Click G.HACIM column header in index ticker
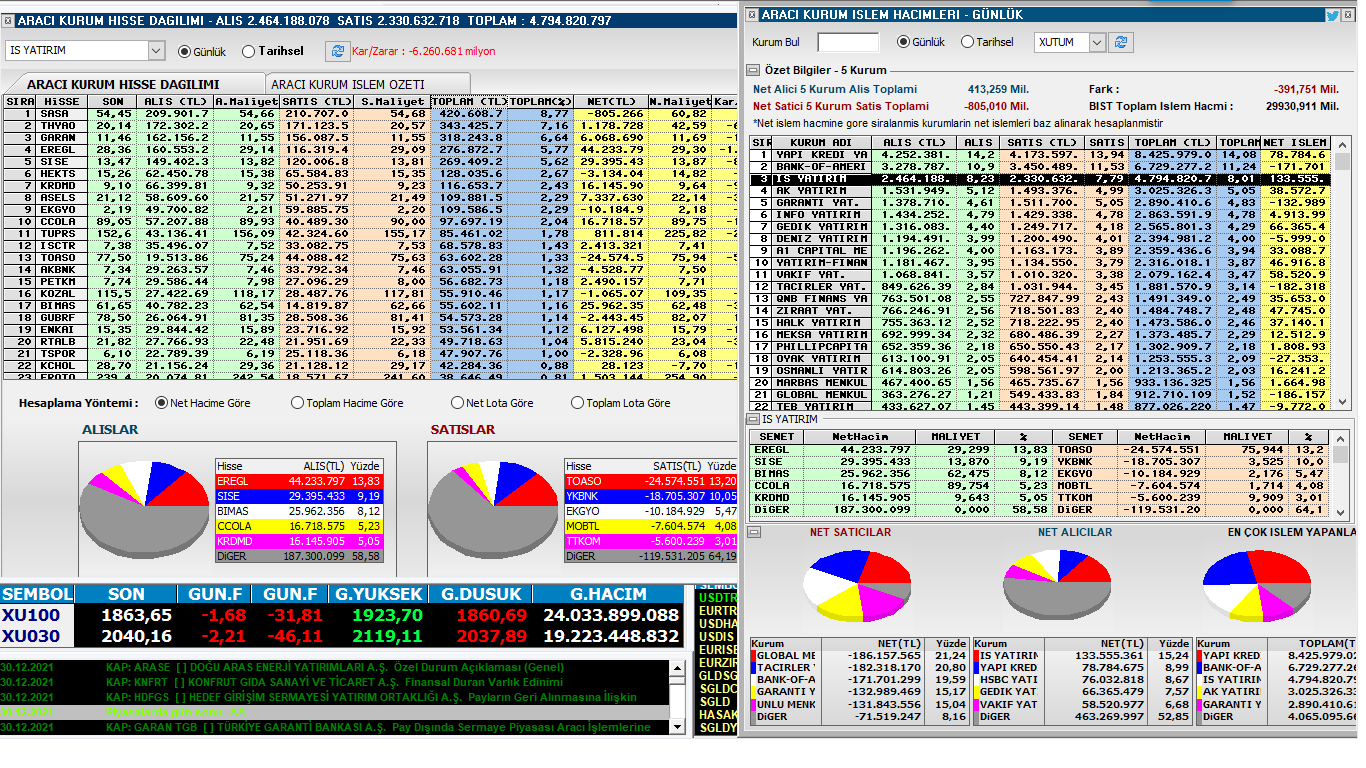 pos(610,594)
